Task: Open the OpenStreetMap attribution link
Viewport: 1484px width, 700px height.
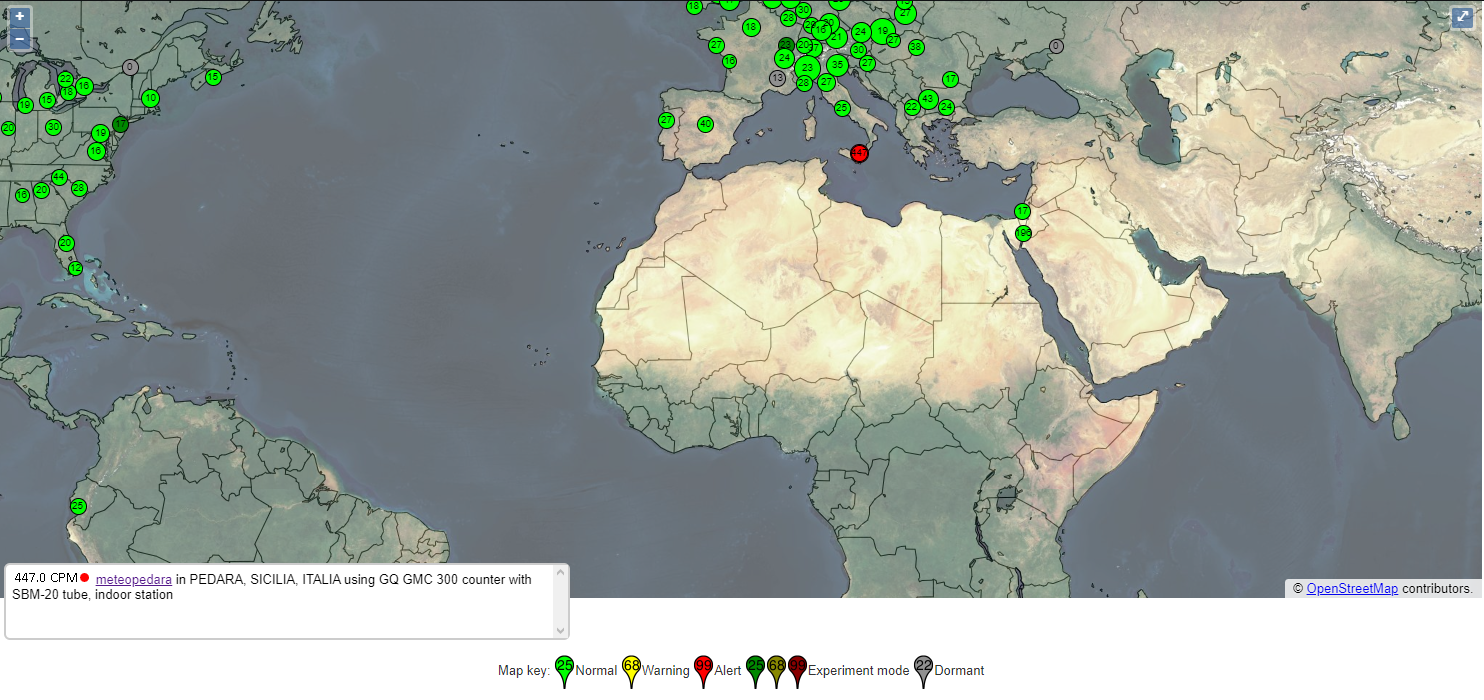Action: coord(1351,588)
